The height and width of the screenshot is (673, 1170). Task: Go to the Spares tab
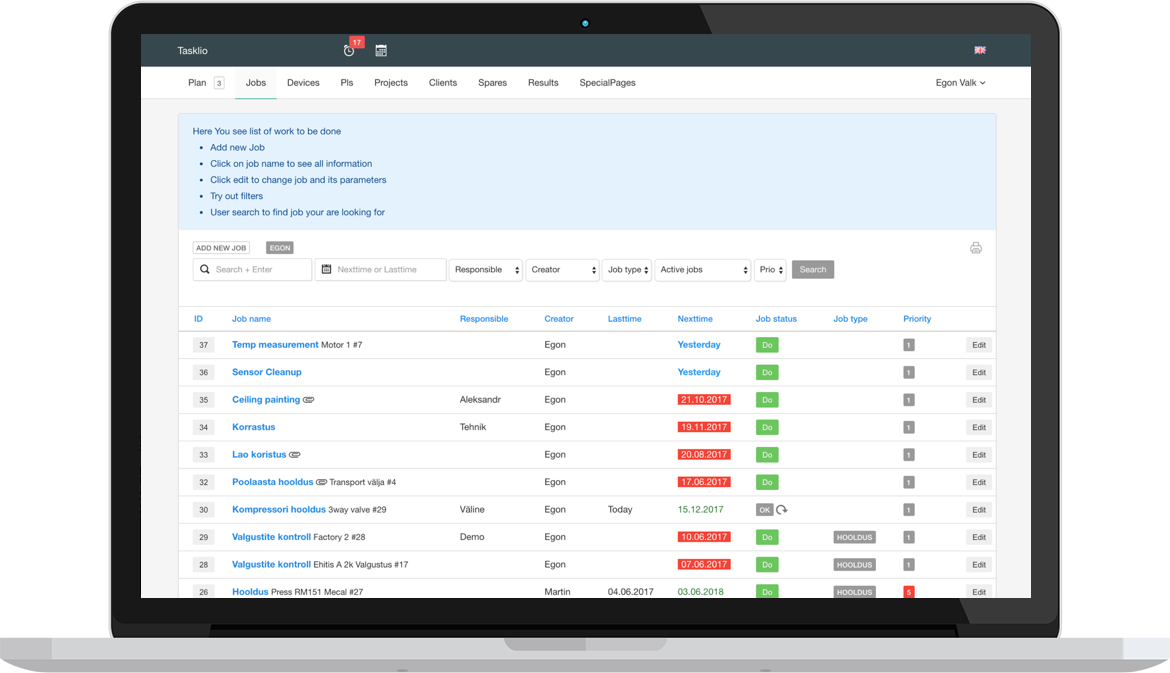tap(492, 83)
